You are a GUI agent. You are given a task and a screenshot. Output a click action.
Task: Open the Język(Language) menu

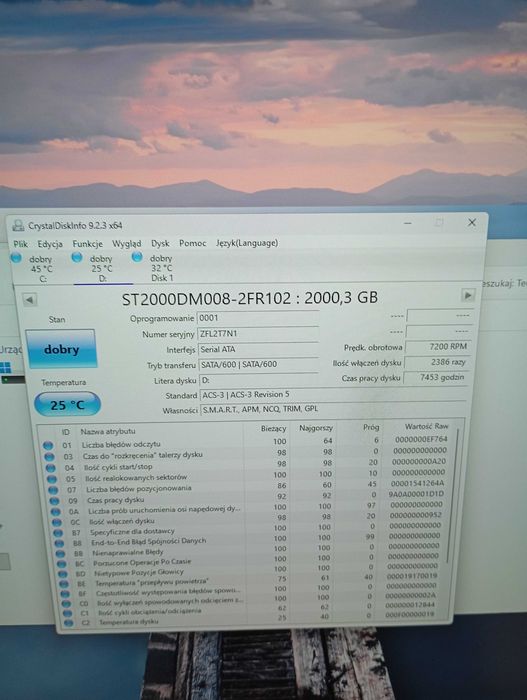247,243
